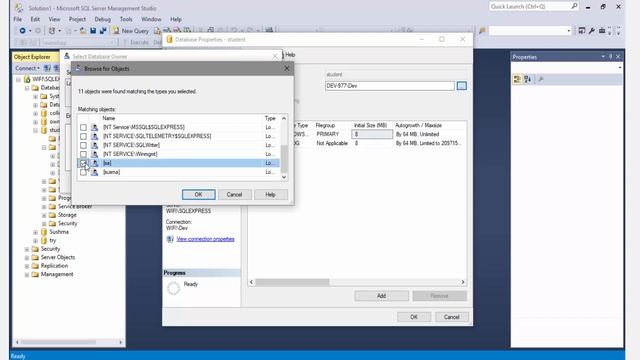Click the login icon beside [sa]

pos(94,163)
